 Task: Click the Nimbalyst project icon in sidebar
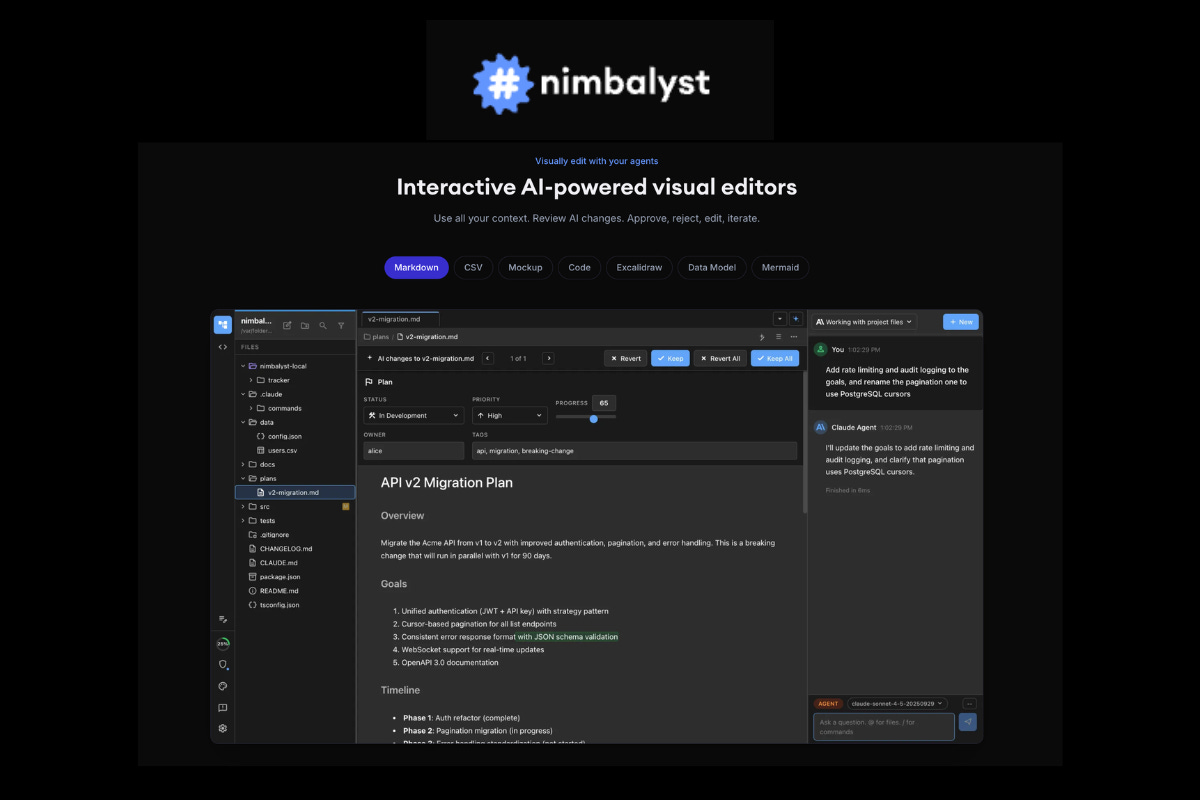click(x=222, y=325)
